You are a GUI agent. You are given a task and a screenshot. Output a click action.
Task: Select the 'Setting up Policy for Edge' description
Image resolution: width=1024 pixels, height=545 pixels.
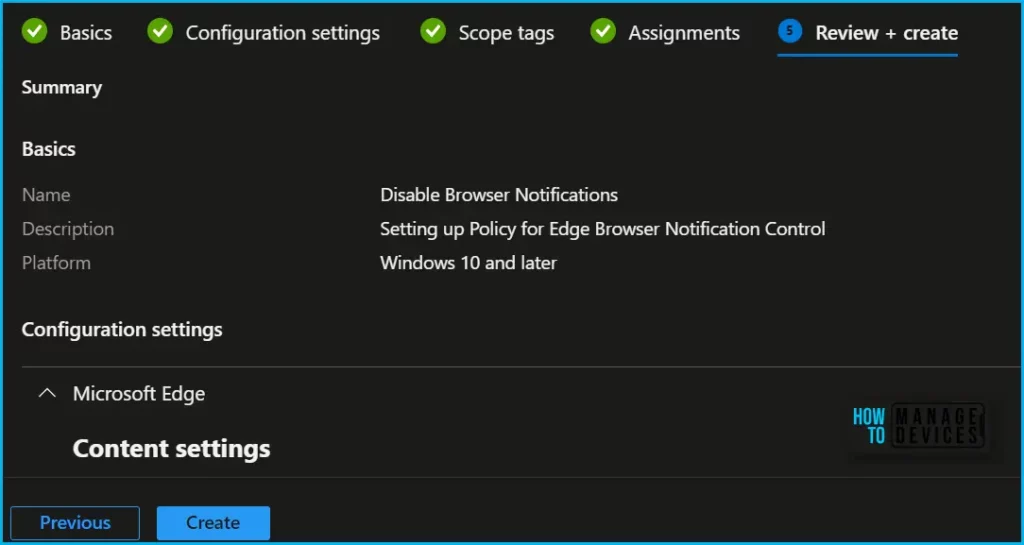point(603,229)
